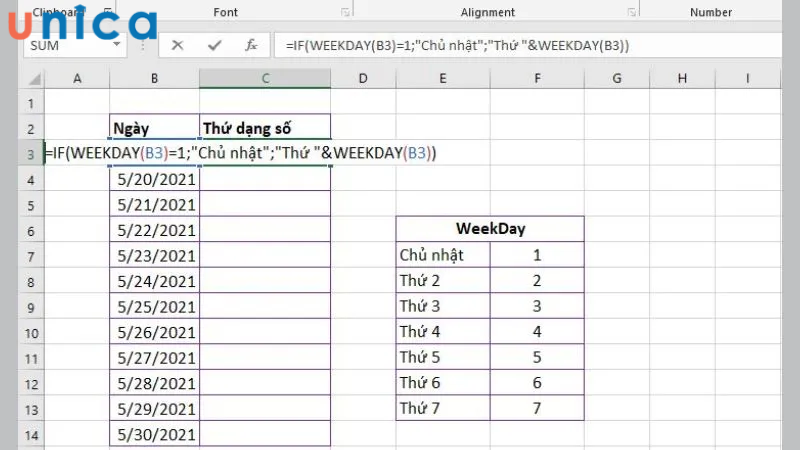Screen dimensions: 800x450
Task: Click the WeekDay table header cell
Action: click(490, 229)
